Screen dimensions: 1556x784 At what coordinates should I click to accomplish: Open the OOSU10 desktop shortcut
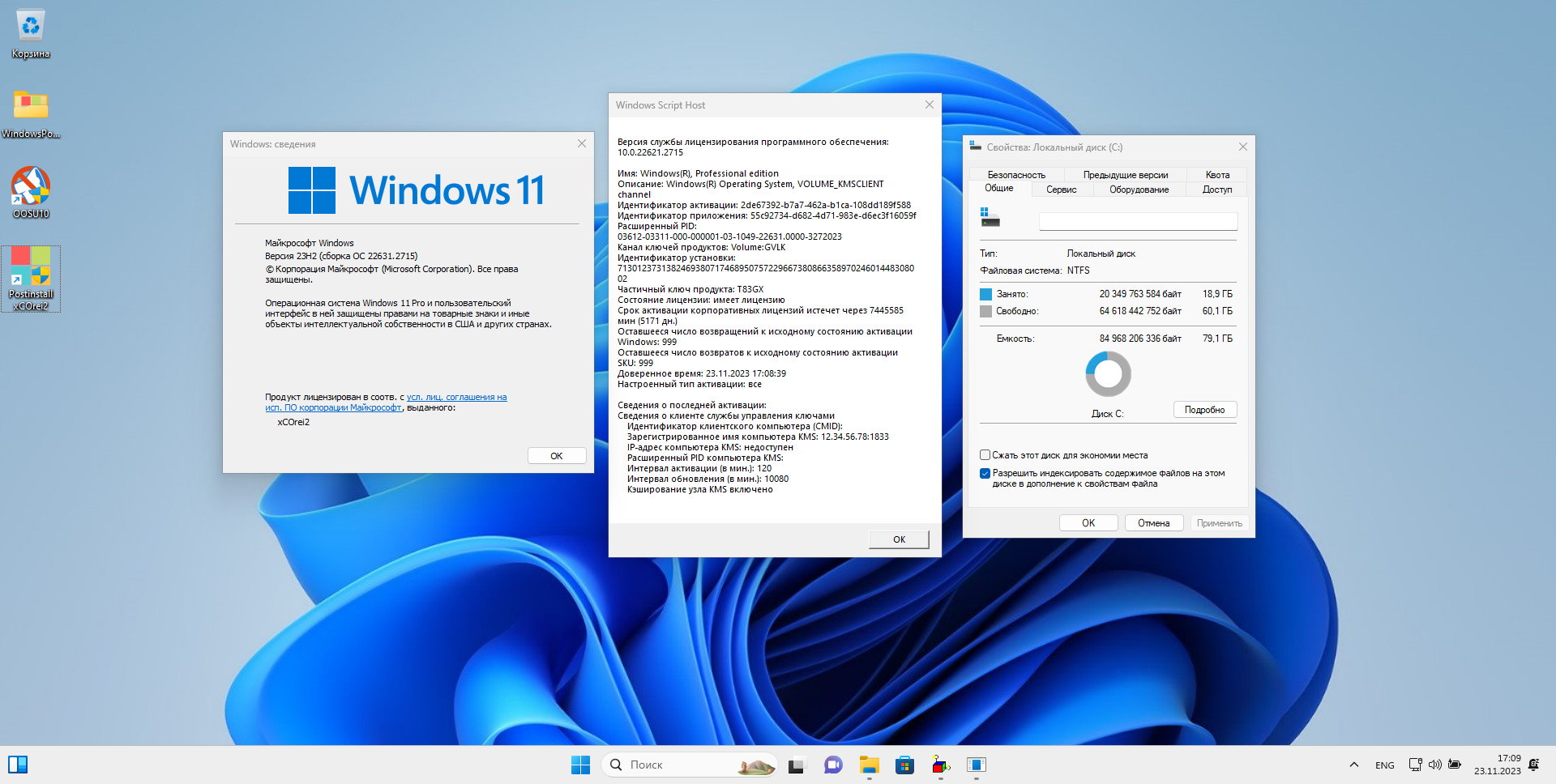tap(31, 186)
